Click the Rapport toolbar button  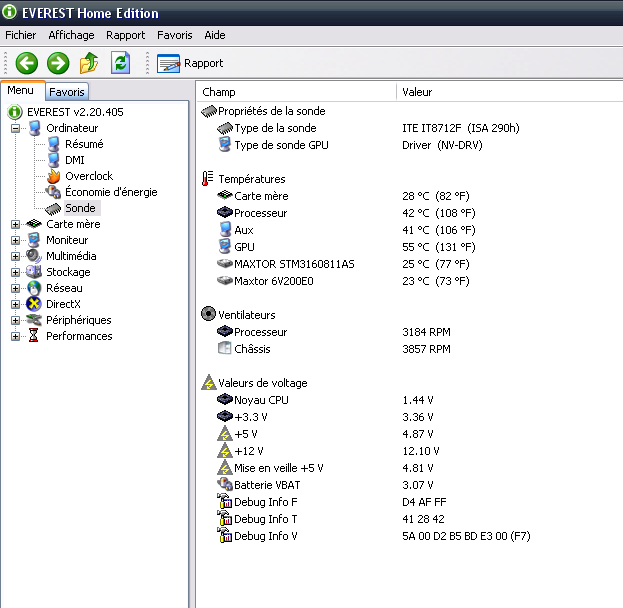190,63
